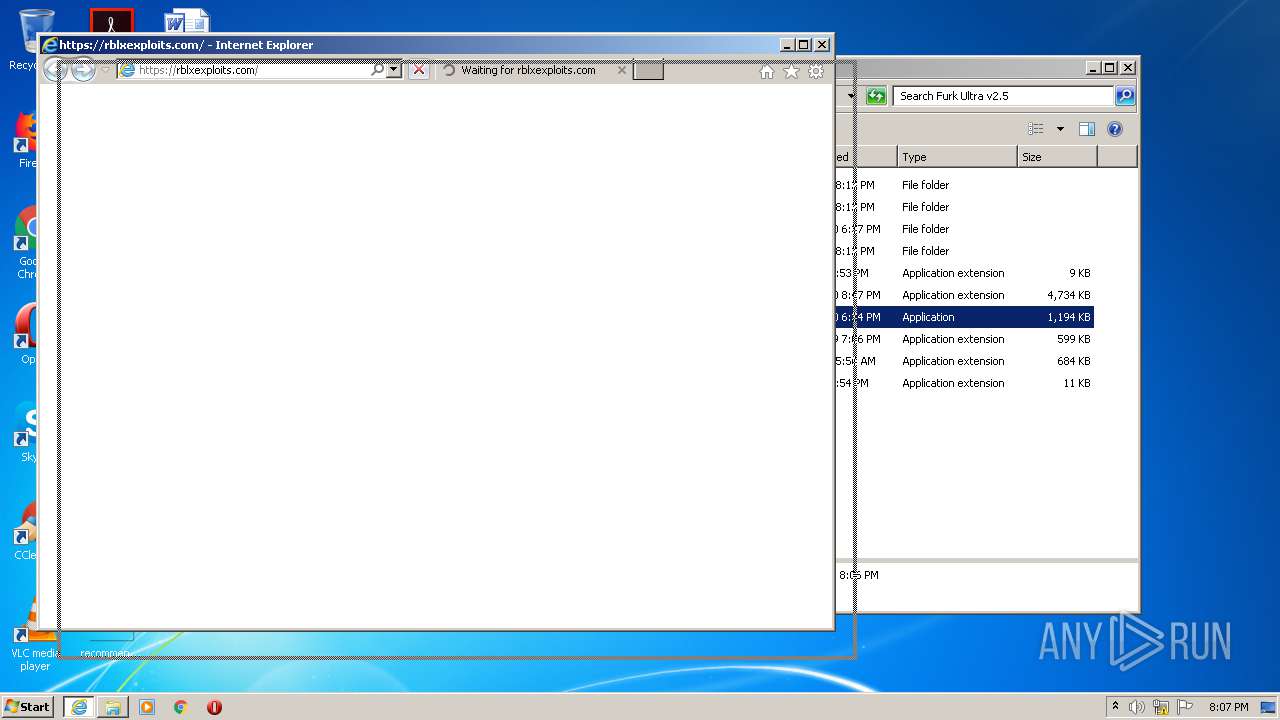Select the 'Waiting for rblxexploits.com' tab

(528, 70)
